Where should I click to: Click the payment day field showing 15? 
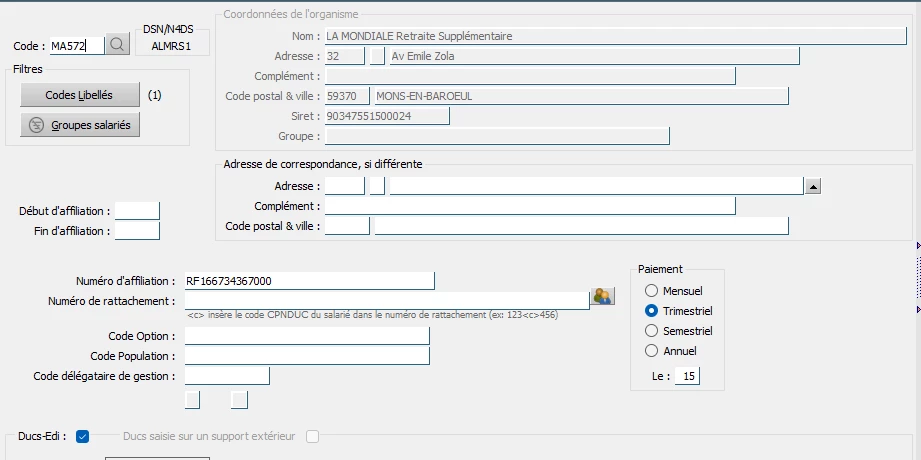coord(687,376)
